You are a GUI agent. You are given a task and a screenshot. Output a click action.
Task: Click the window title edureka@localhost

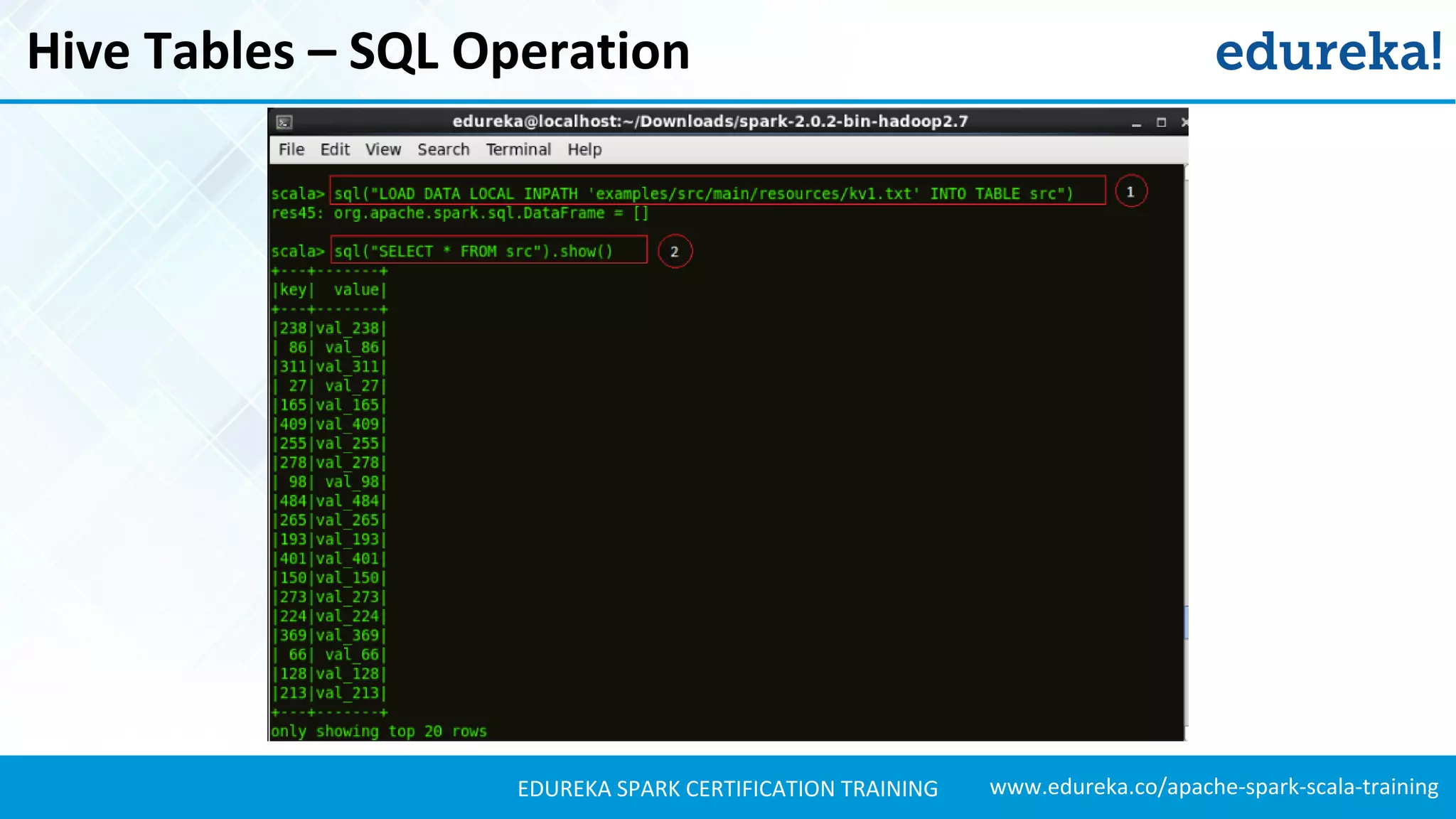point(710,122)
